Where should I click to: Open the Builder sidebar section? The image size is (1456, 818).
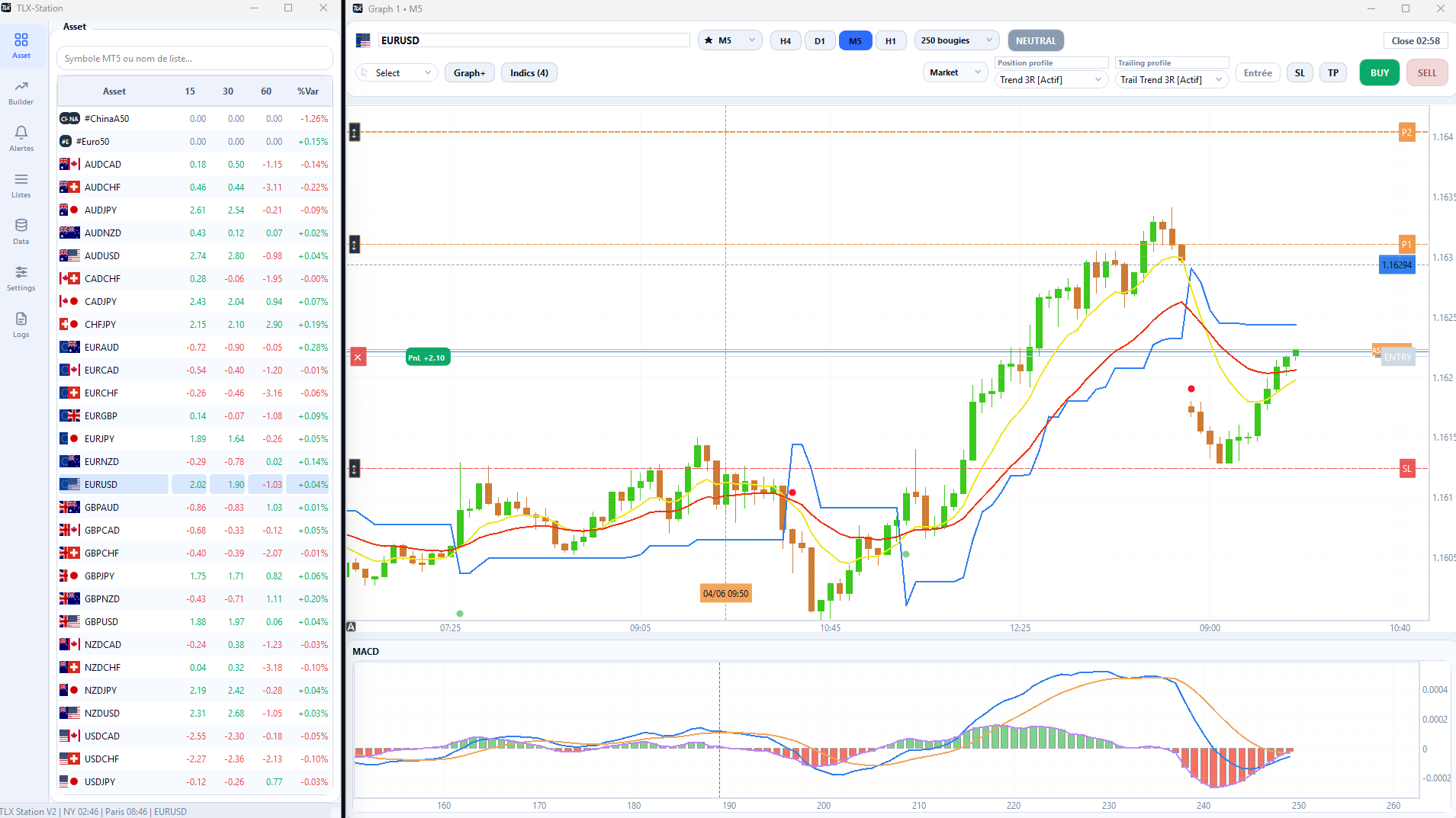pos(21,92)
